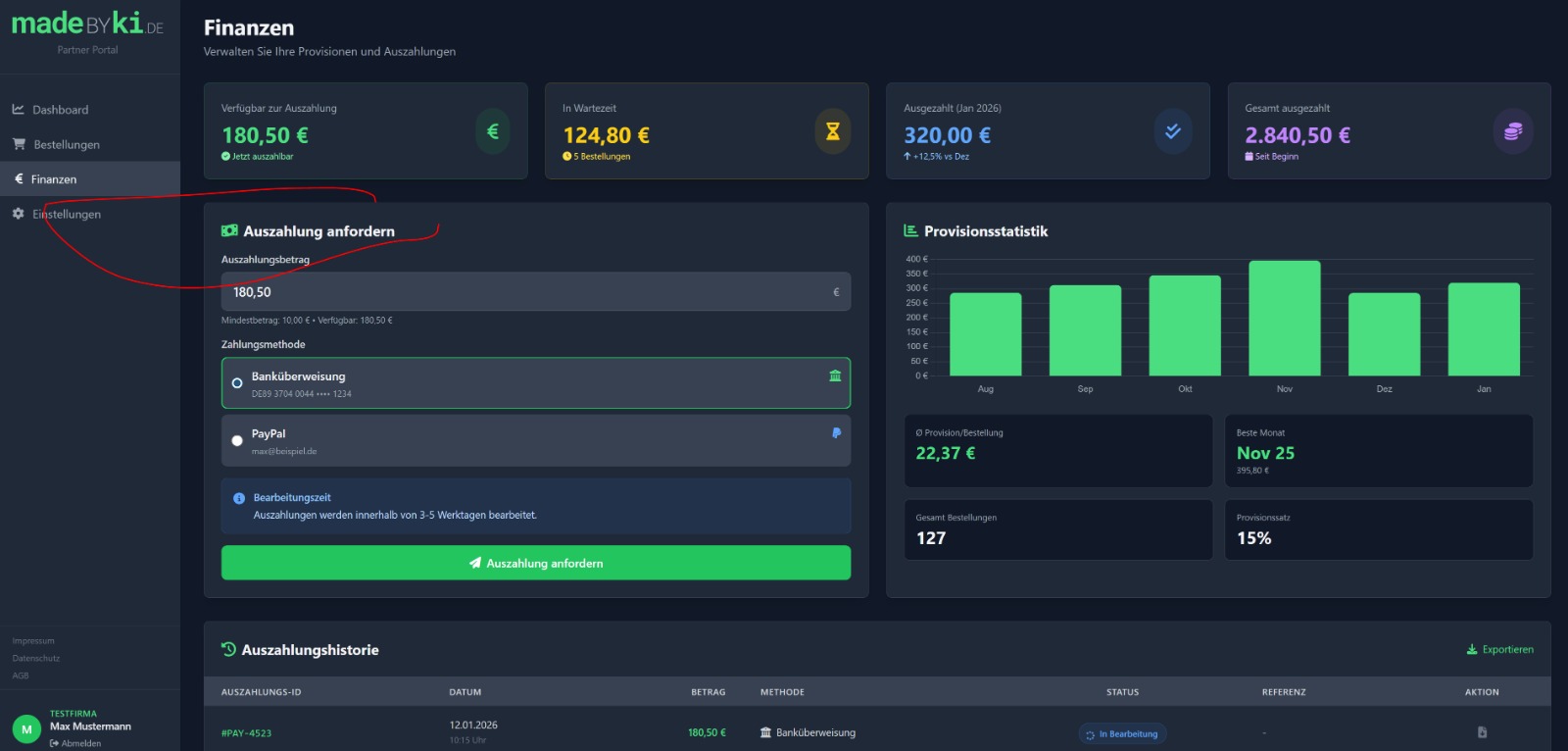1568x751 pixels.
Task: Click the green euro icon on Verfügbar card
Action: (493, 131)
